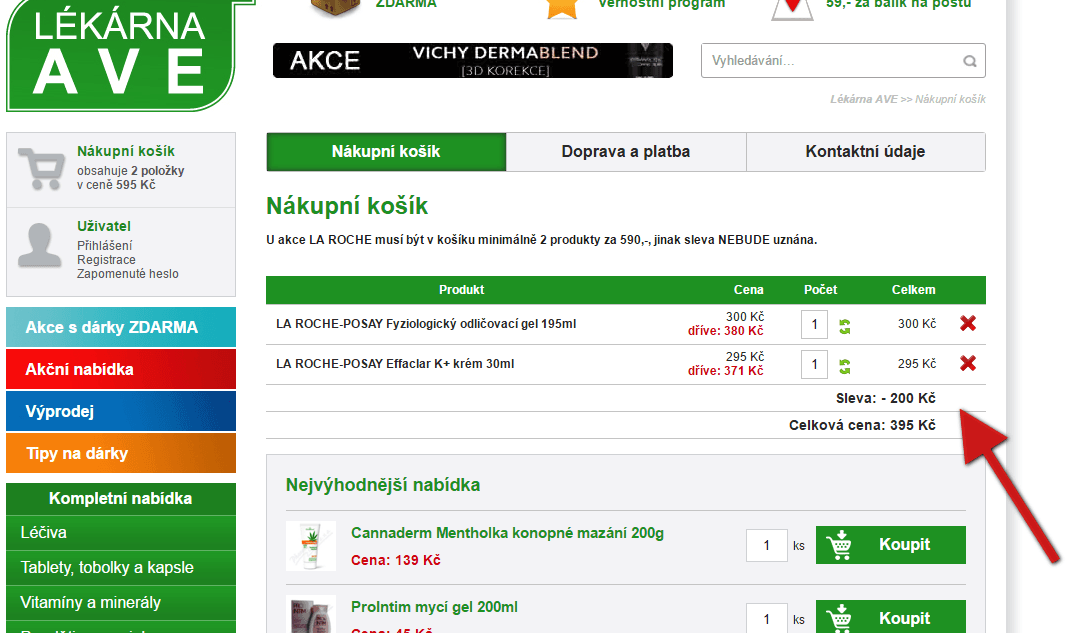Click Registrace link

click(x=106, y=260)
